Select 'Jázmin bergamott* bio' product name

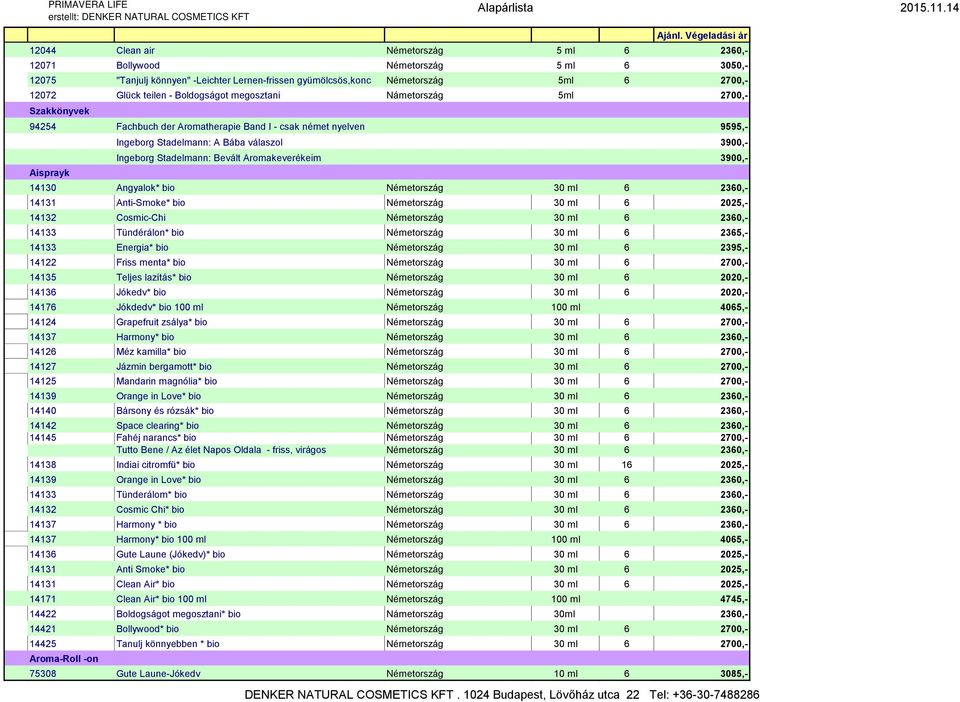point(164,367)
